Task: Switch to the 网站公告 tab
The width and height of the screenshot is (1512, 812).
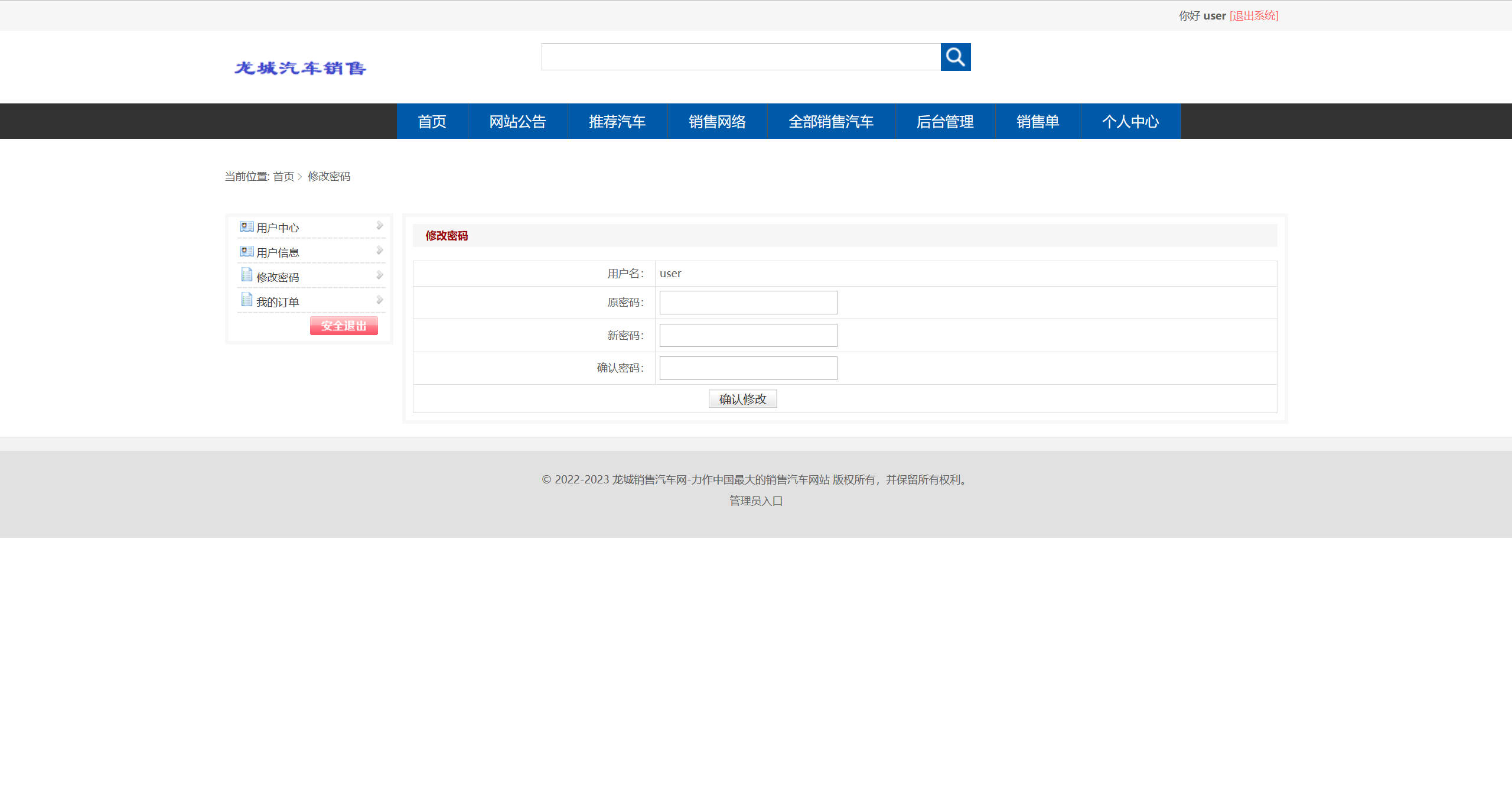Action: 517,122
